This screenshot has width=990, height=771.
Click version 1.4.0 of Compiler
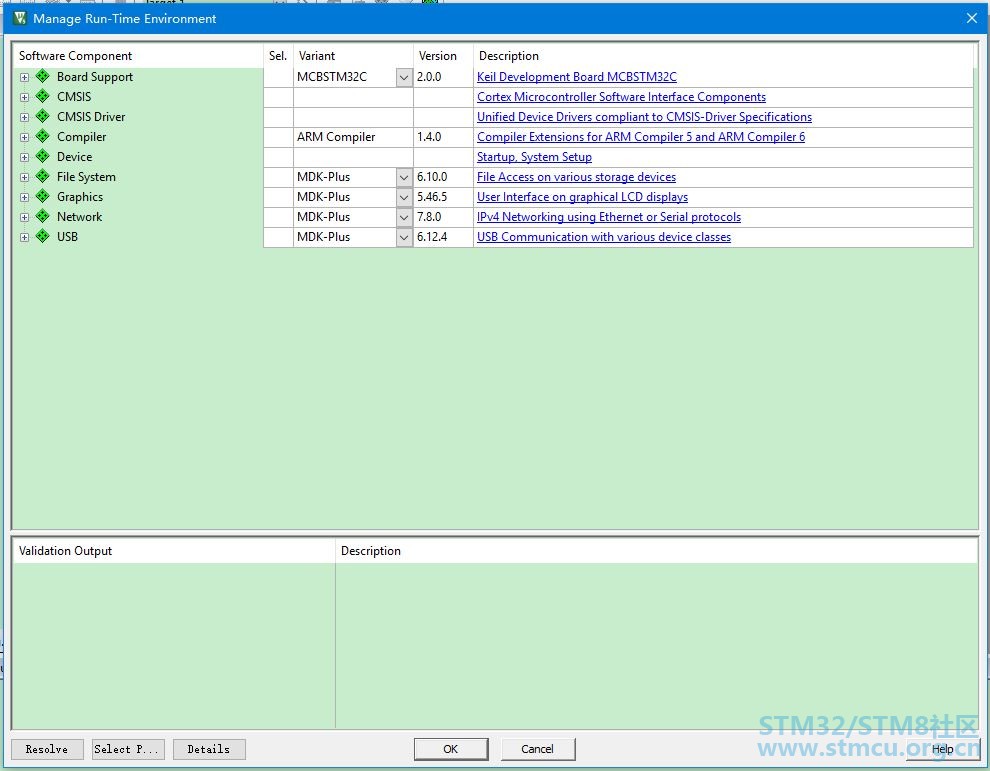(443, 137)
